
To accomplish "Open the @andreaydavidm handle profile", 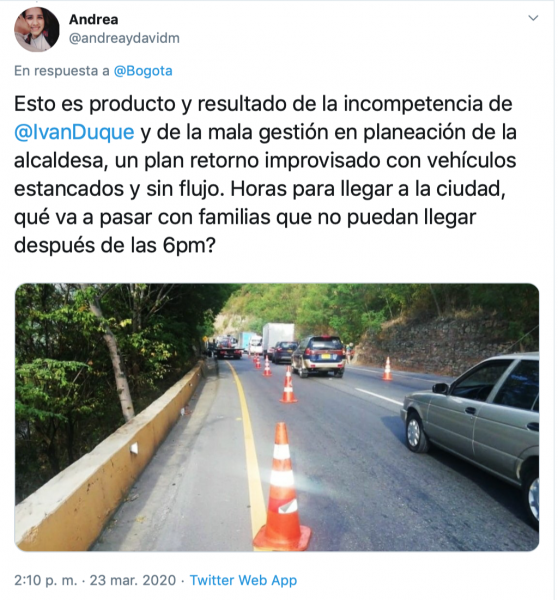I will click(x=124, y=38).
